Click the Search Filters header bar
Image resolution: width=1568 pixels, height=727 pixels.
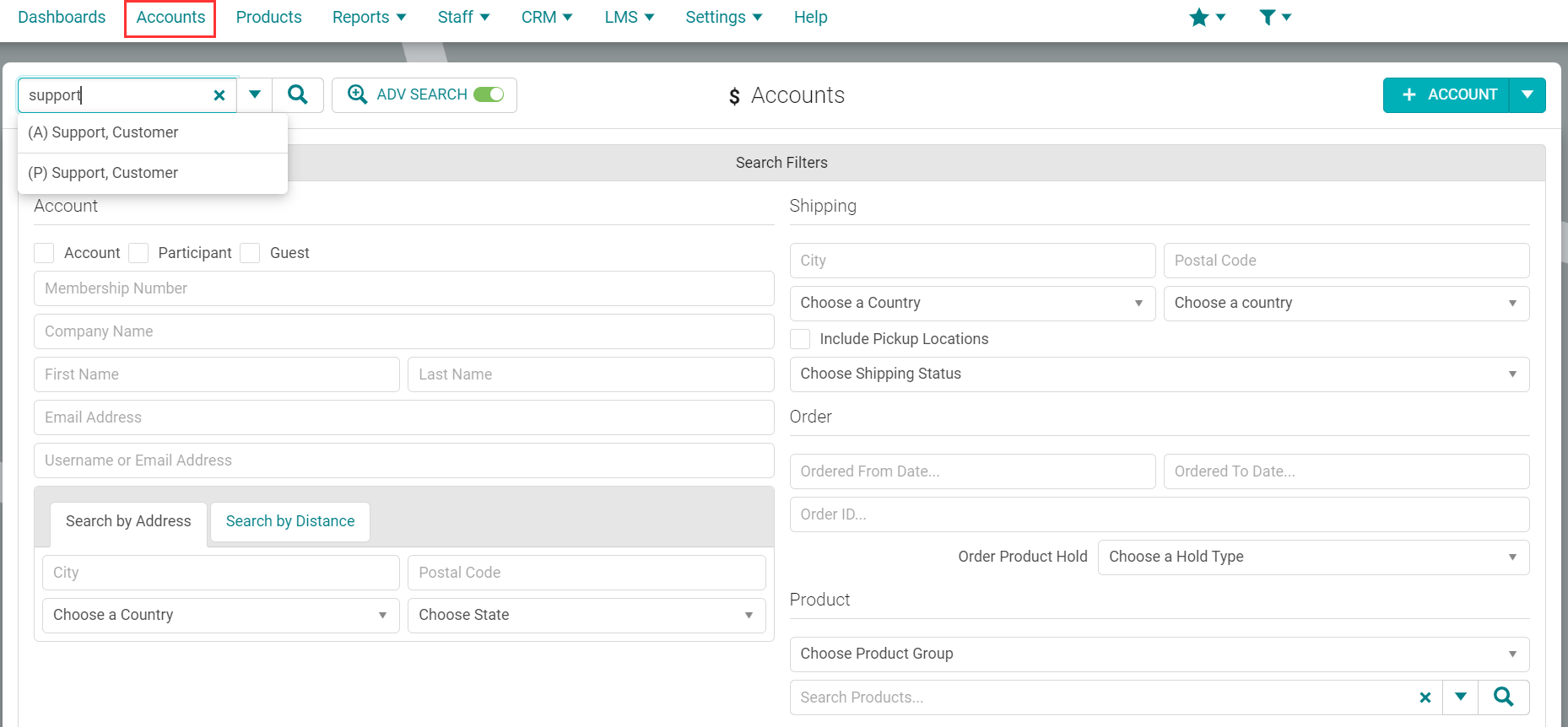[x=781, y=163]
